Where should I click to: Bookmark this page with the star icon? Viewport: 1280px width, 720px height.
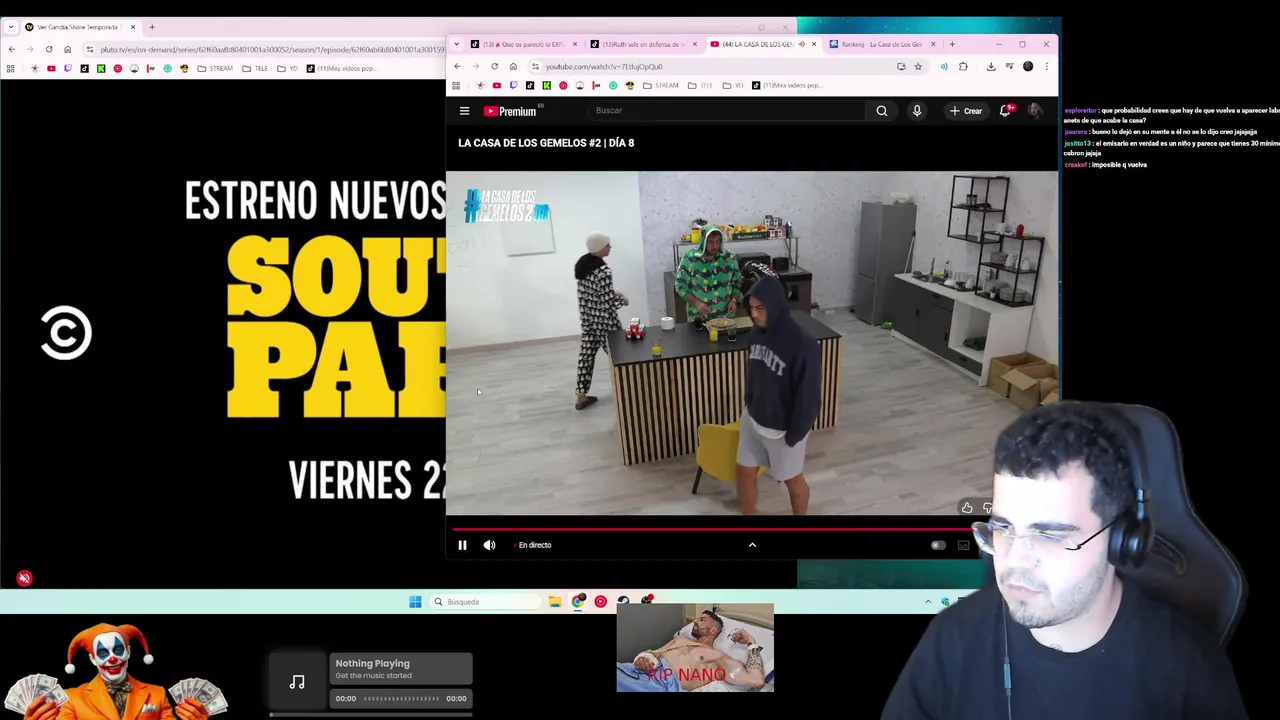coord(918,67)
